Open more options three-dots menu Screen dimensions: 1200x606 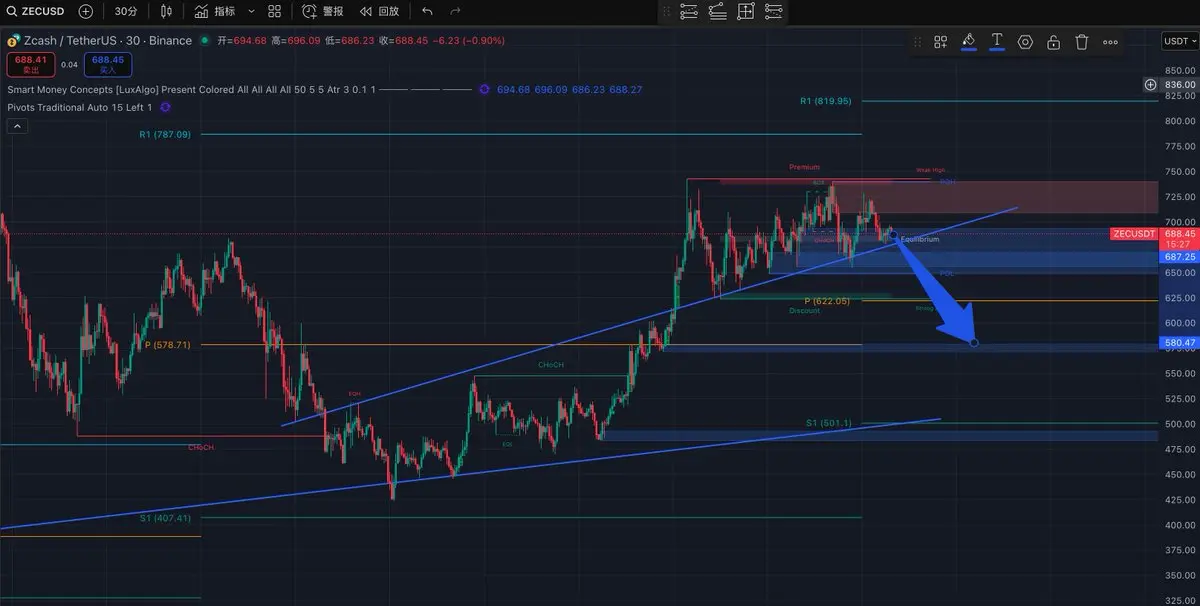point(1110,42)
